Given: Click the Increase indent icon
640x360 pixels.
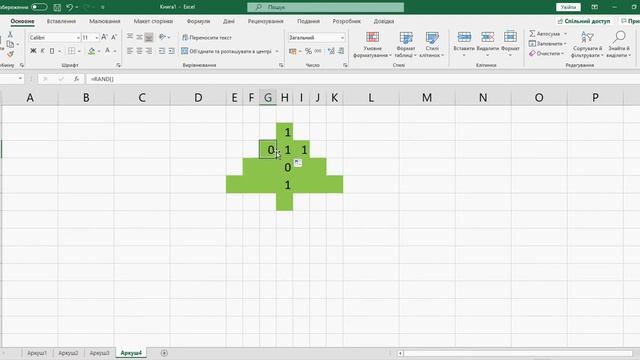Looking at the screenshot, I should click(x=171, y=51).
